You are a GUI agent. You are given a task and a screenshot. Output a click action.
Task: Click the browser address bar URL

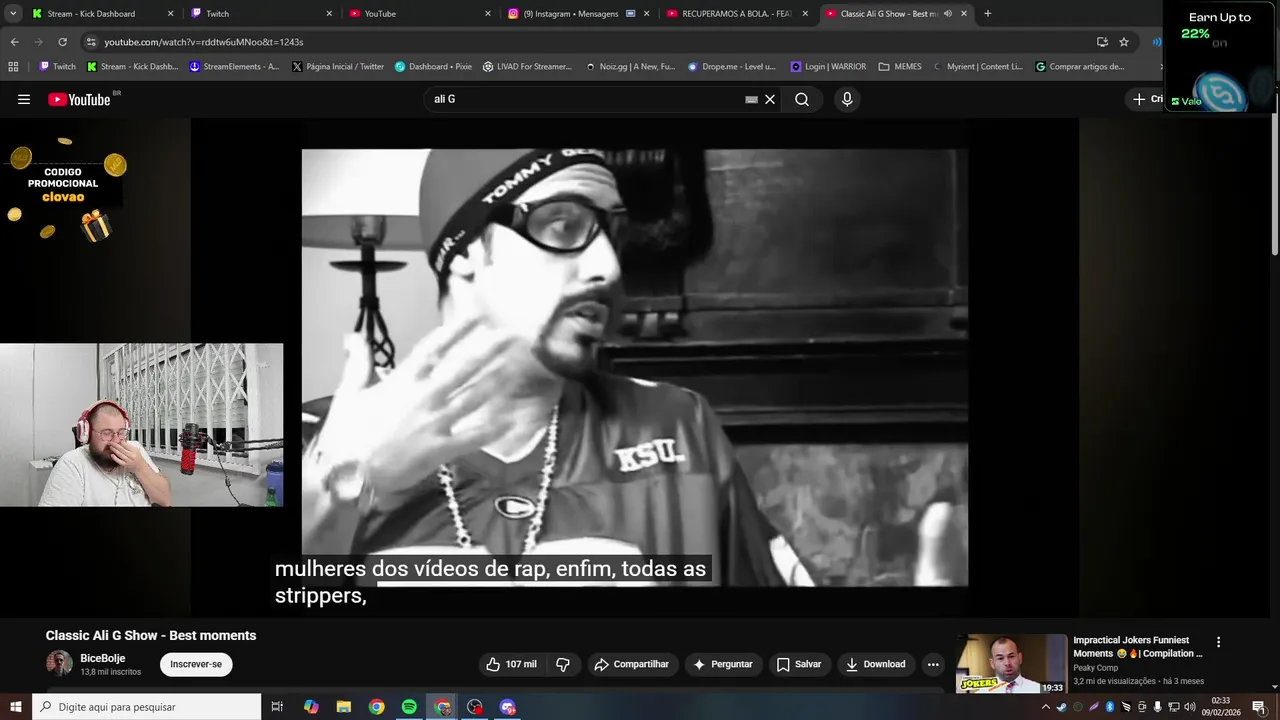tap(204, 42)
